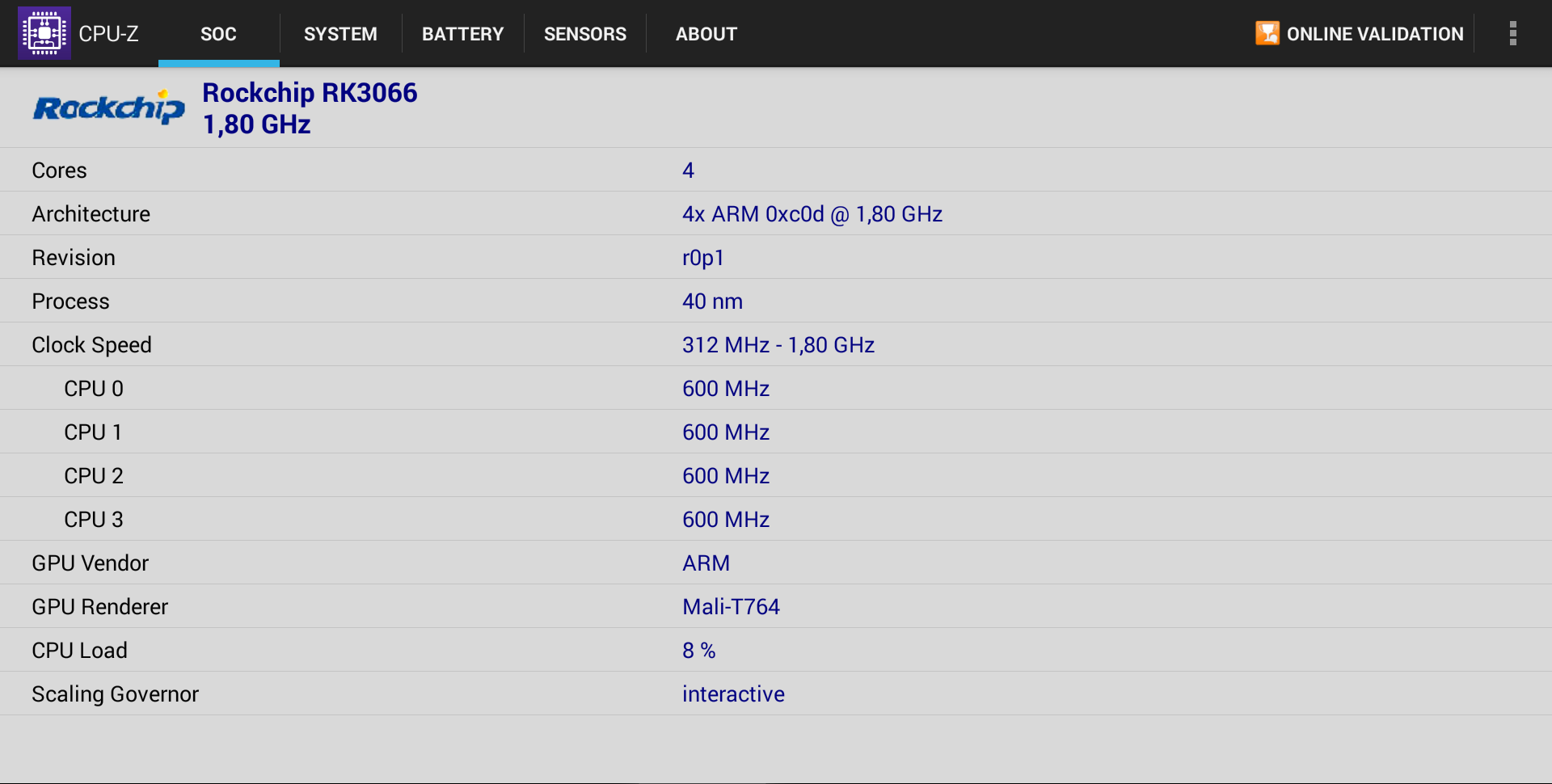Select the Cores row
Image resolution: width=1552 pixels, height=784 pixels.
pos(776,170)
